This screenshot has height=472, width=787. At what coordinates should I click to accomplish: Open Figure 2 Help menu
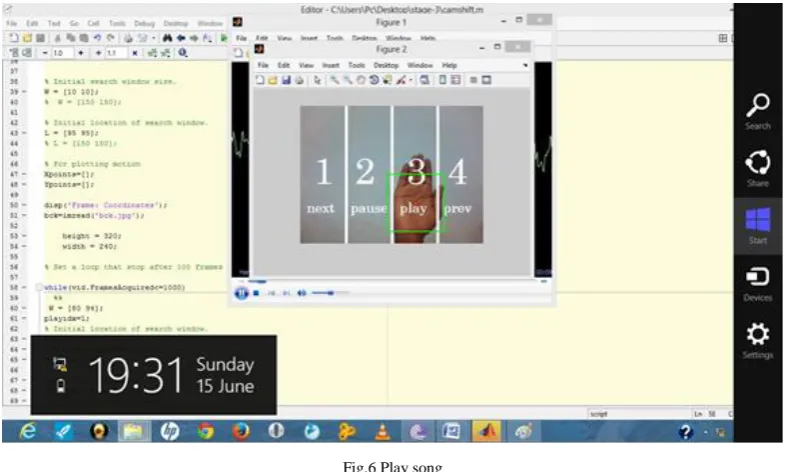coord(449,65)
